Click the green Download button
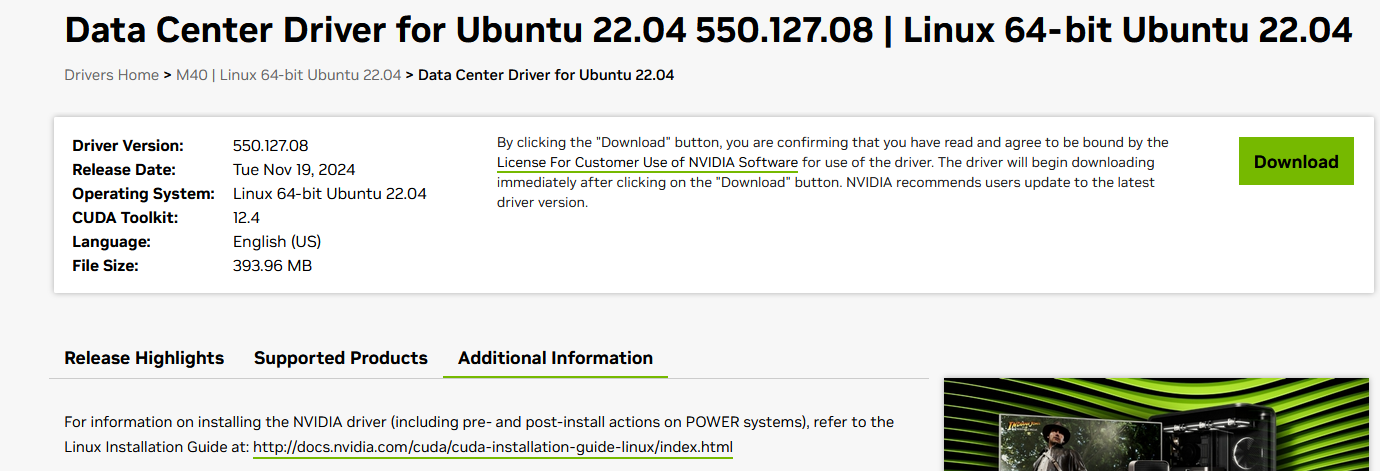The height and width of the screenshot is (471, 1380). pyautogui.click(x=1296, y=161)
